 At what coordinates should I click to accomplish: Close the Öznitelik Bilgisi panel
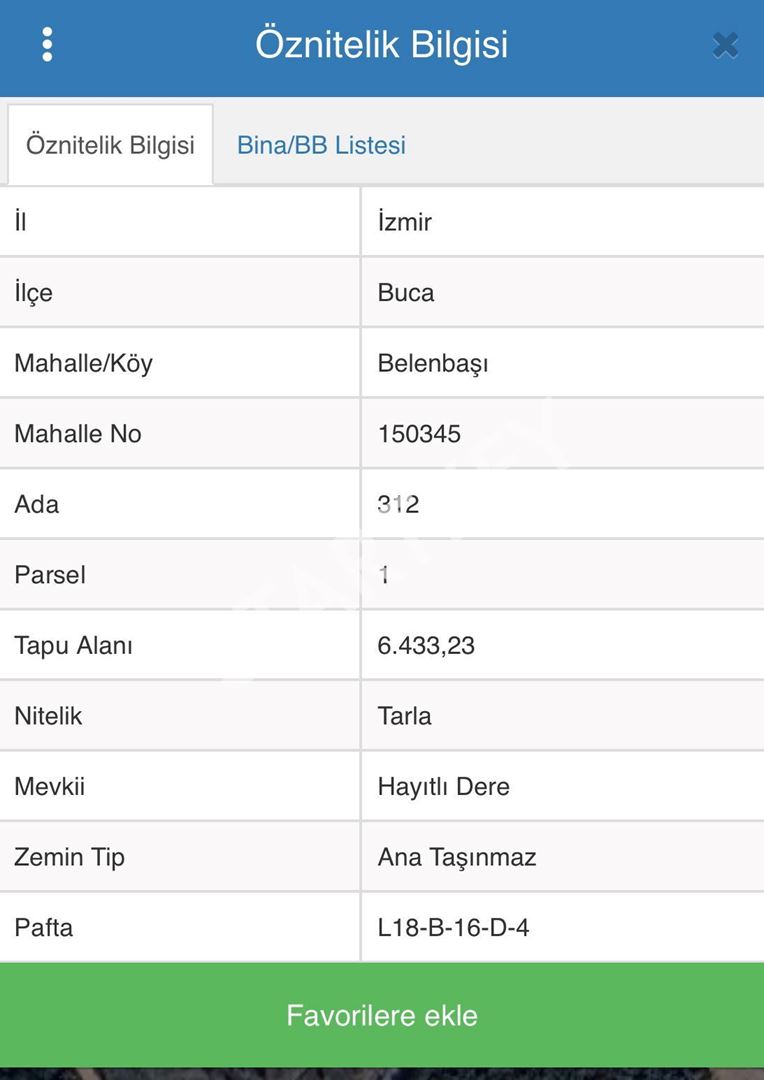(x=725, y=45)
